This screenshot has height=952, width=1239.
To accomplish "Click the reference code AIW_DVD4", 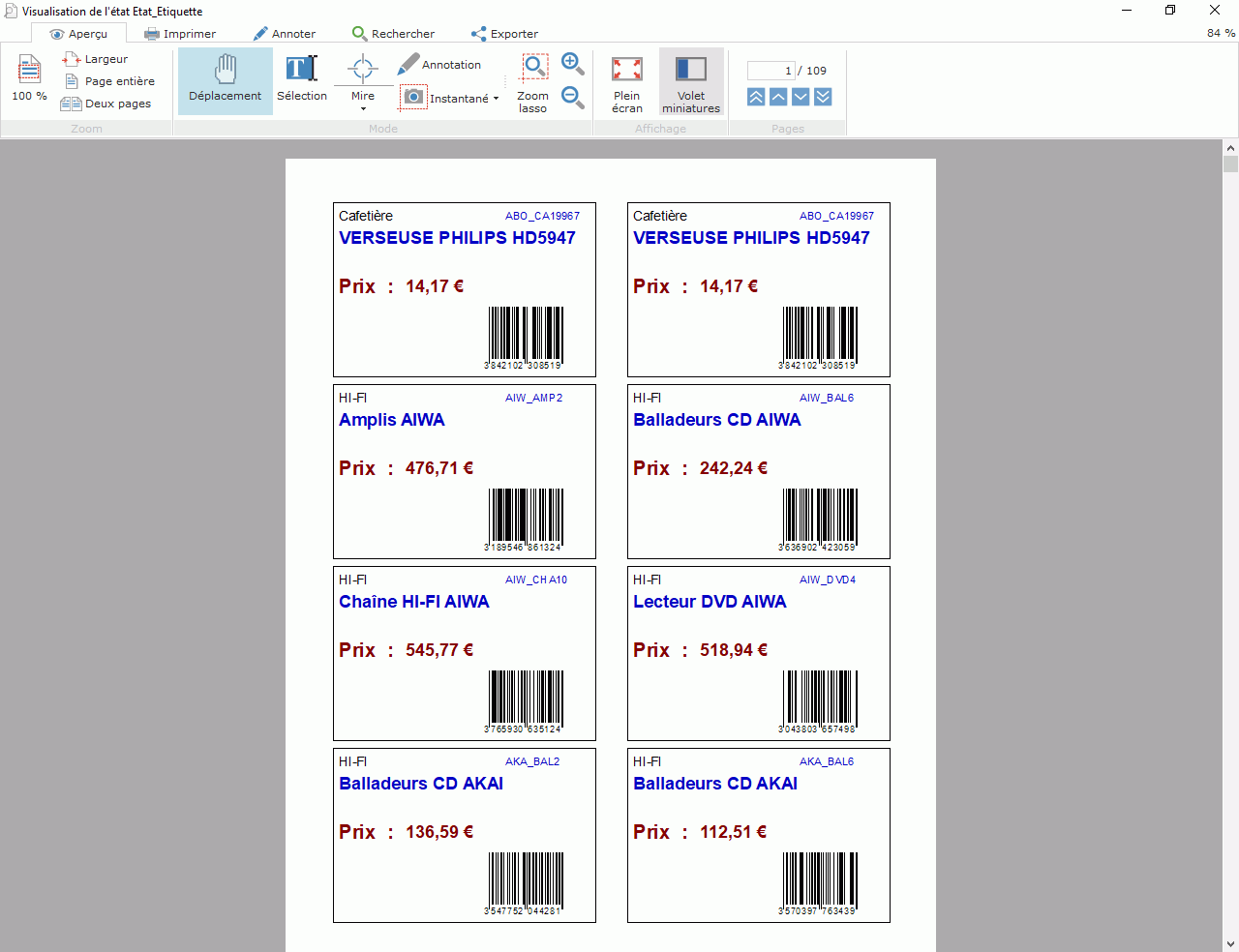I will click(x=828, y=580).
